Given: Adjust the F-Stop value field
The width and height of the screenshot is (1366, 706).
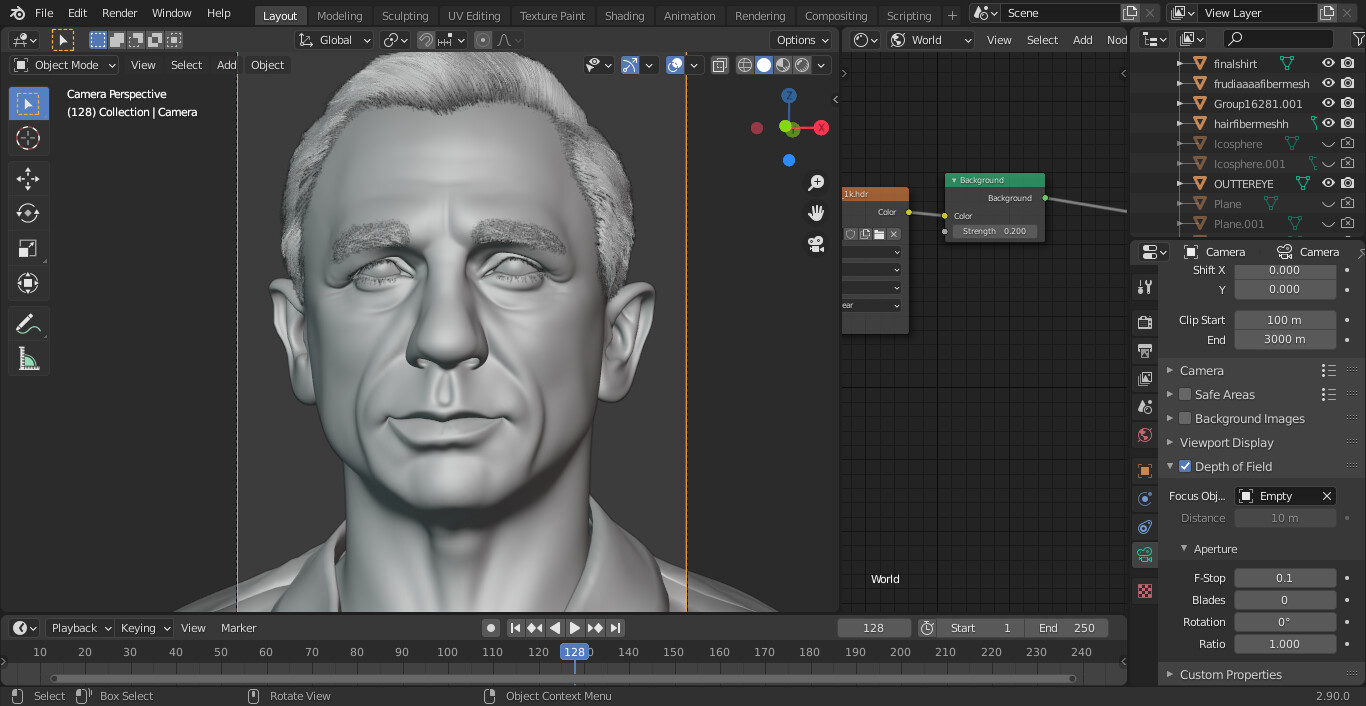Looking at the screenshot, I should point(1284,578).
